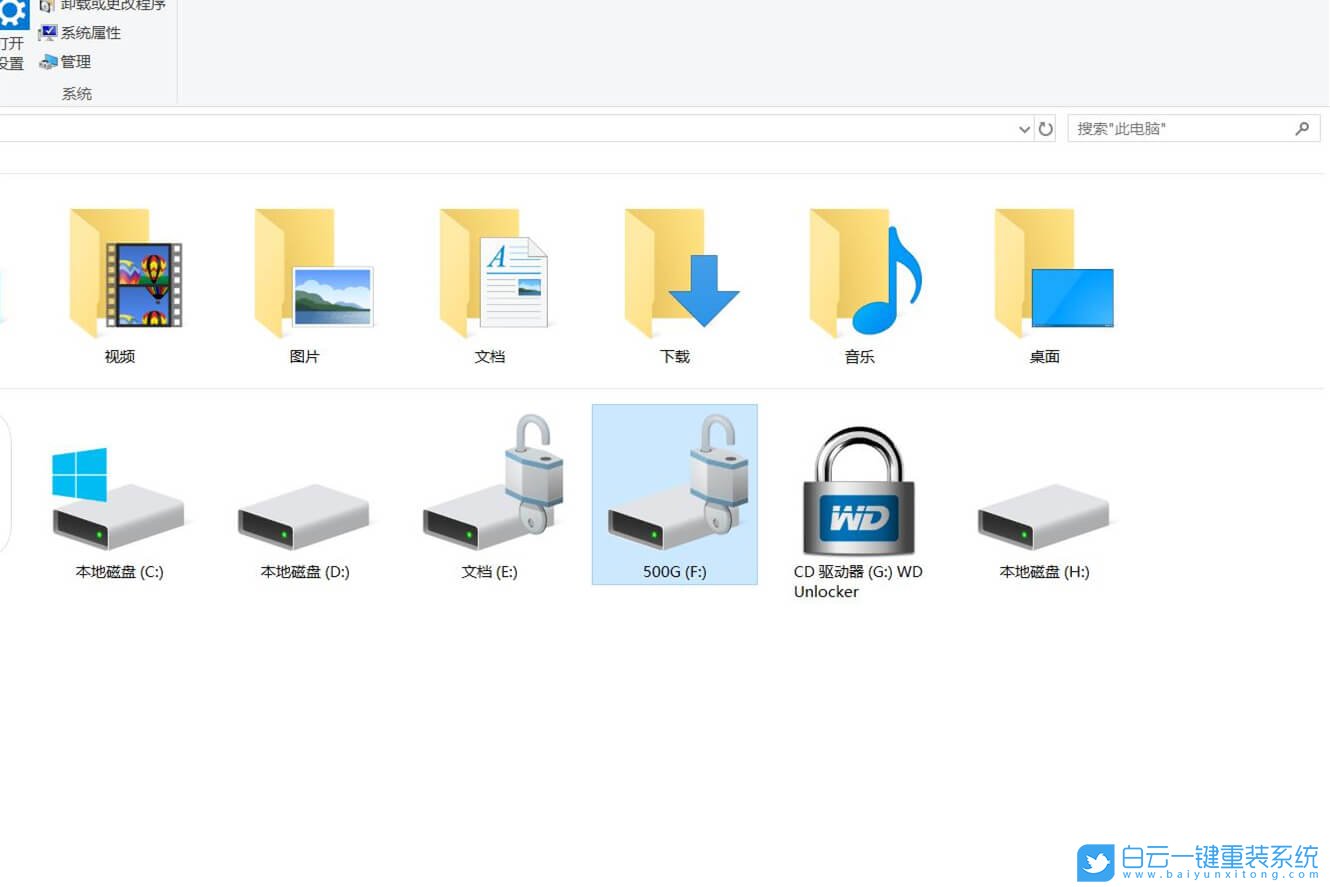
Task: Open 卸载或更改程序 in the ribbon
Action: 105,5
